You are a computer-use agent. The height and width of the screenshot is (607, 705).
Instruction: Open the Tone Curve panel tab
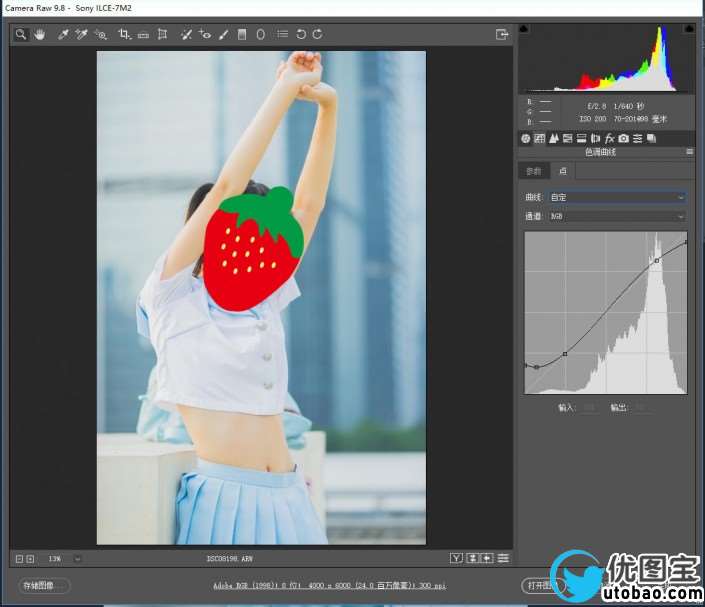point(540,138)
